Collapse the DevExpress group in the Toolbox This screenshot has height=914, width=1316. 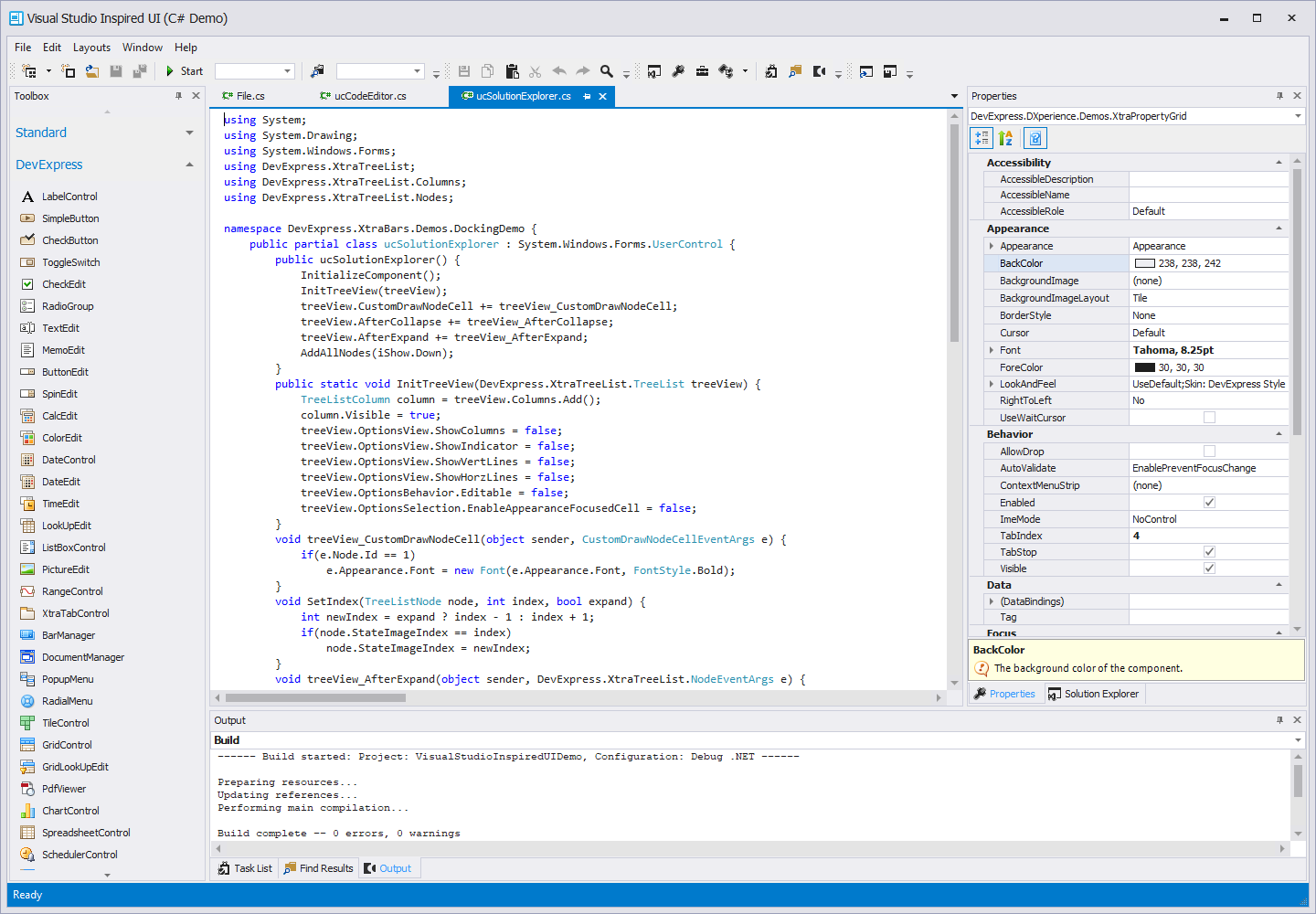(189, 165)
